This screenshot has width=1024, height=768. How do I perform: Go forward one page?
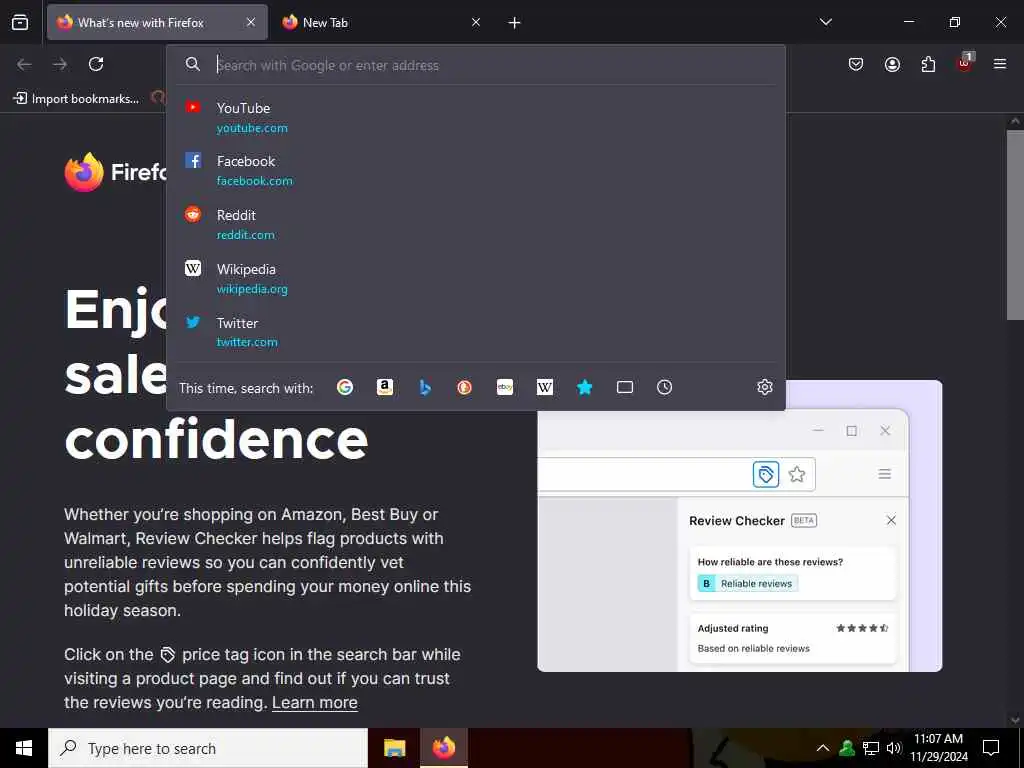(x=60, y=64)
